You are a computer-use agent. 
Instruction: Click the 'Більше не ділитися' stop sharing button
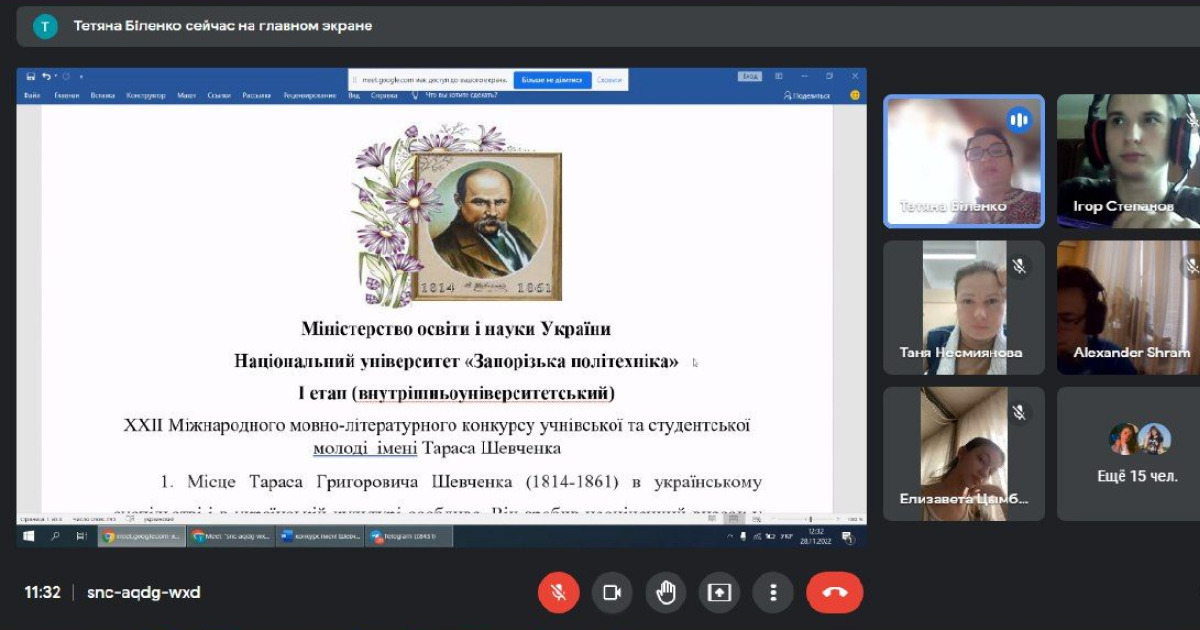(552, 80)
